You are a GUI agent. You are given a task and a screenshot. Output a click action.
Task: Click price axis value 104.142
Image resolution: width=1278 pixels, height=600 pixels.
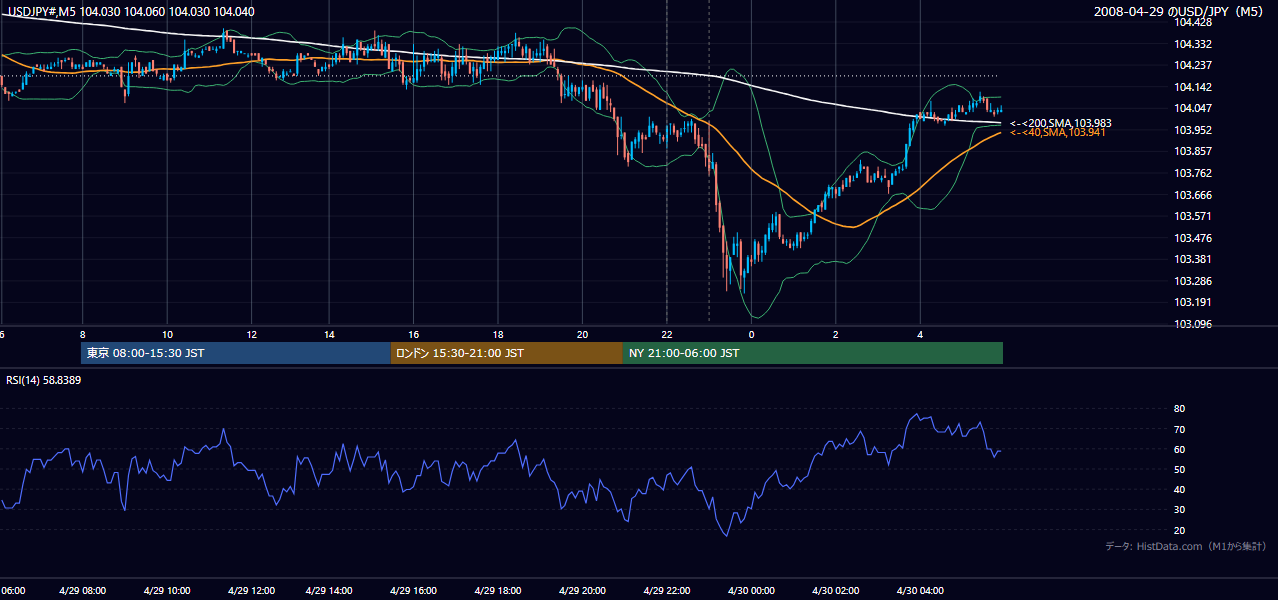1193,87
